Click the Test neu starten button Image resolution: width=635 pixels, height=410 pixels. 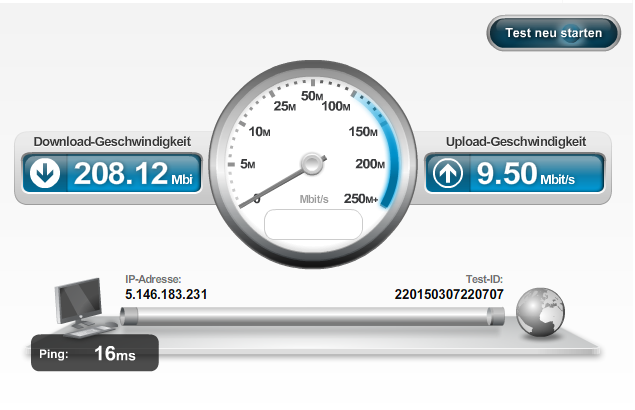[x=553, y=33]
